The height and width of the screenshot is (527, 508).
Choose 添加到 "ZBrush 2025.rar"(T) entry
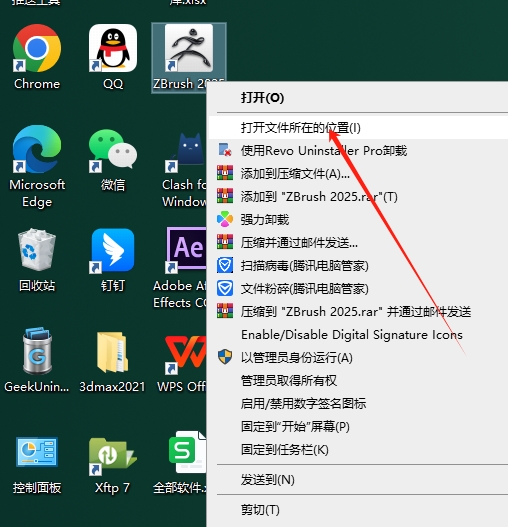coord(358,197)
